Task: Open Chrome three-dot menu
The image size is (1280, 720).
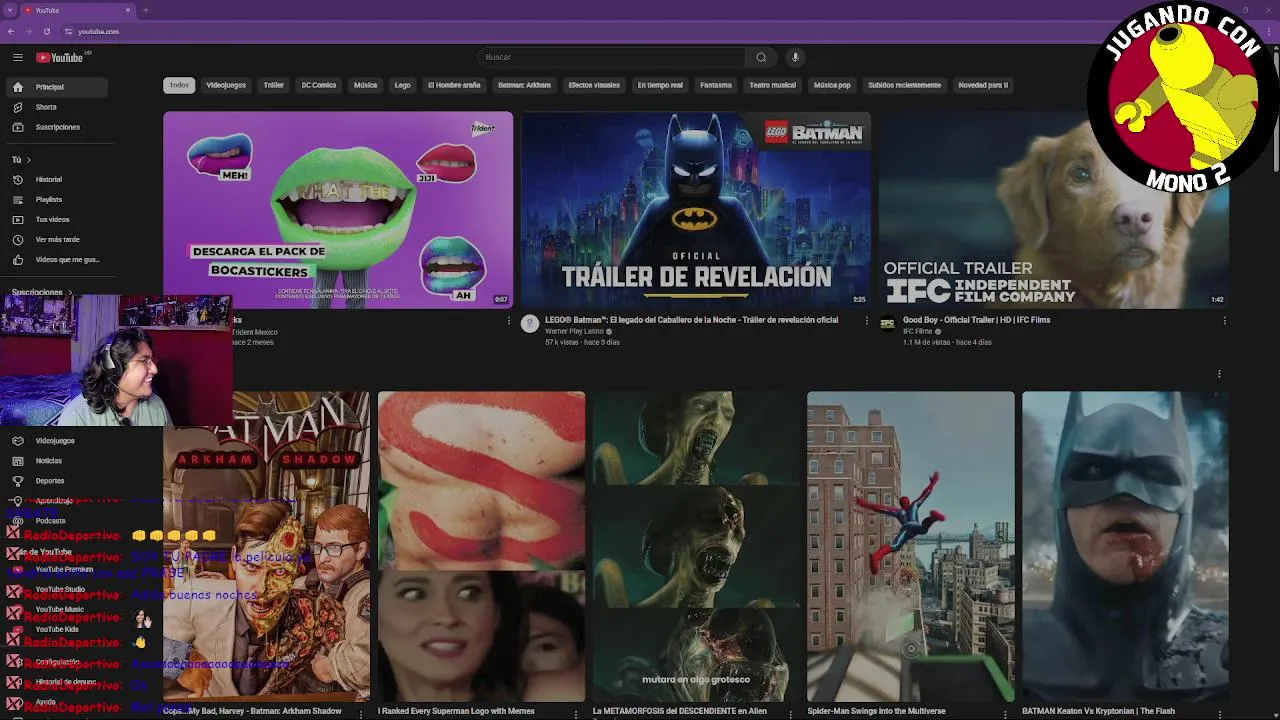Action: [1269, 31]
